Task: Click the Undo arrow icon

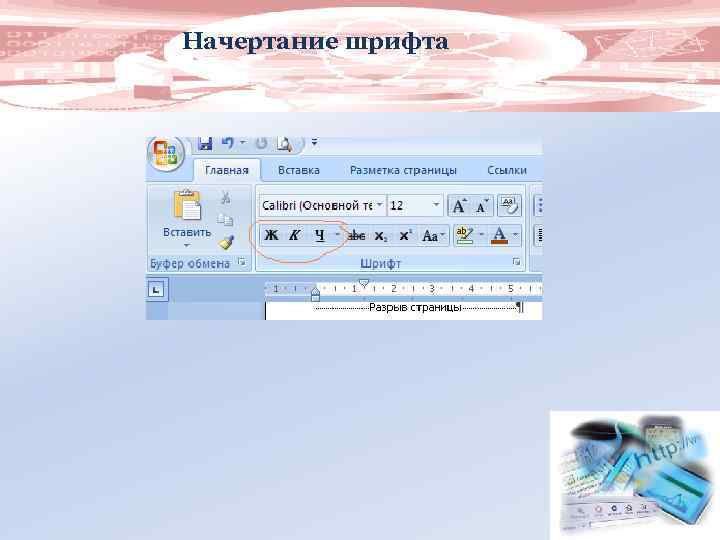Action: [228, 143]
